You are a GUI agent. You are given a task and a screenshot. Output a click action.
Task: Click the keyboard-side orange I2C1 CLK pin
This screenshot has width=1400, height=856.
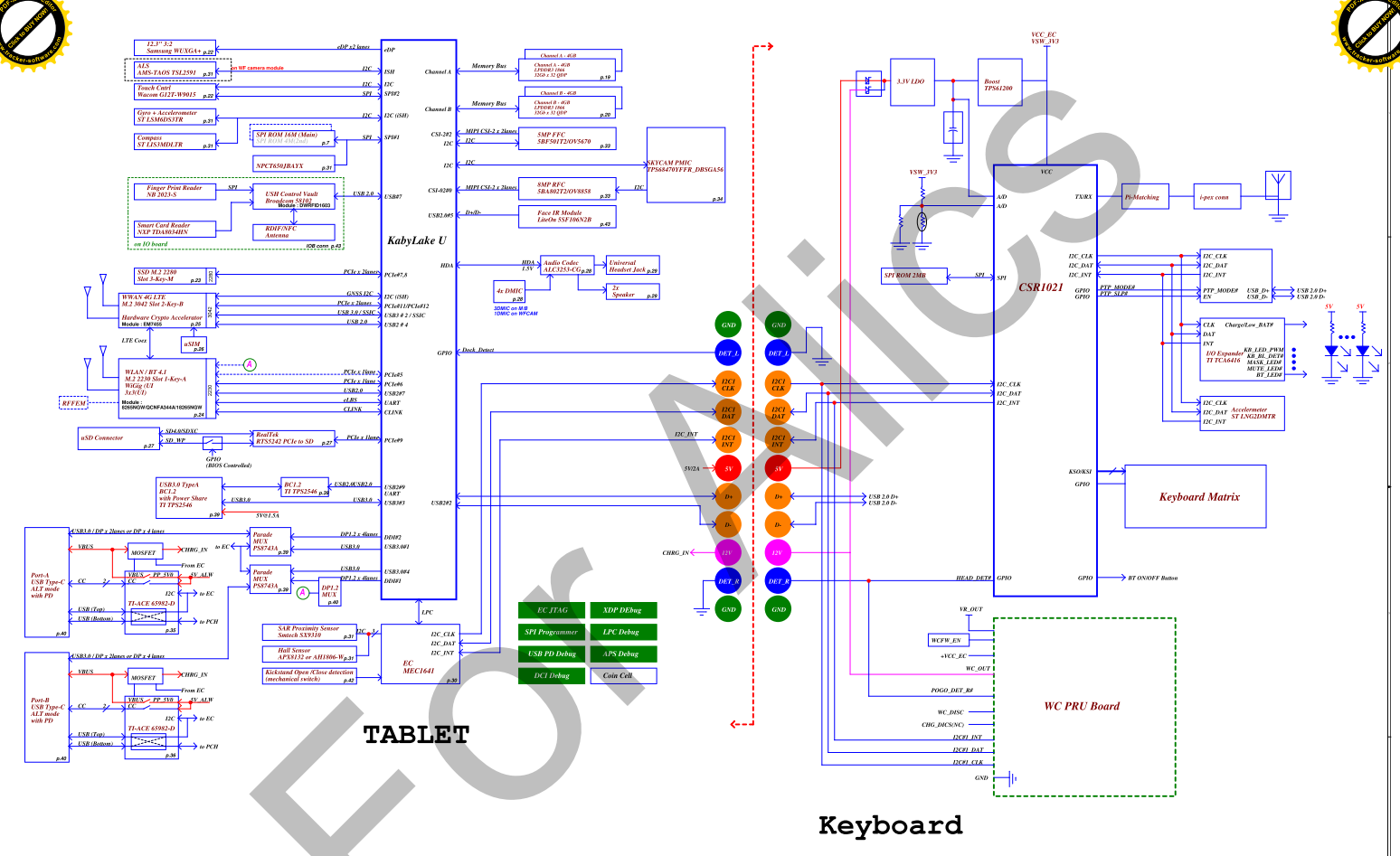tap(778, 384)
